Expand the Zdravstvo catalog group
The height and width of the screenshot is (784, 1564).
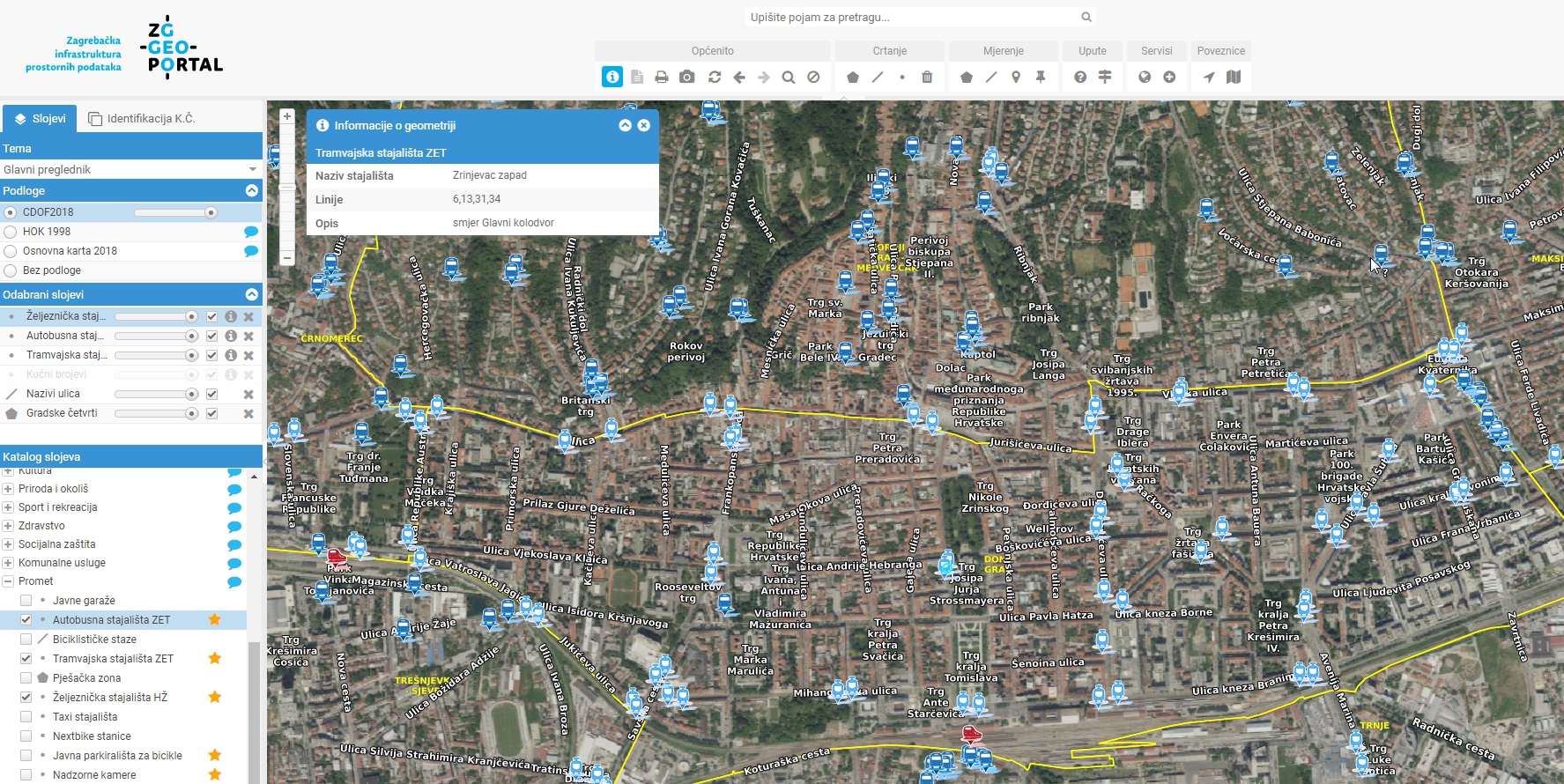point(8,526)
